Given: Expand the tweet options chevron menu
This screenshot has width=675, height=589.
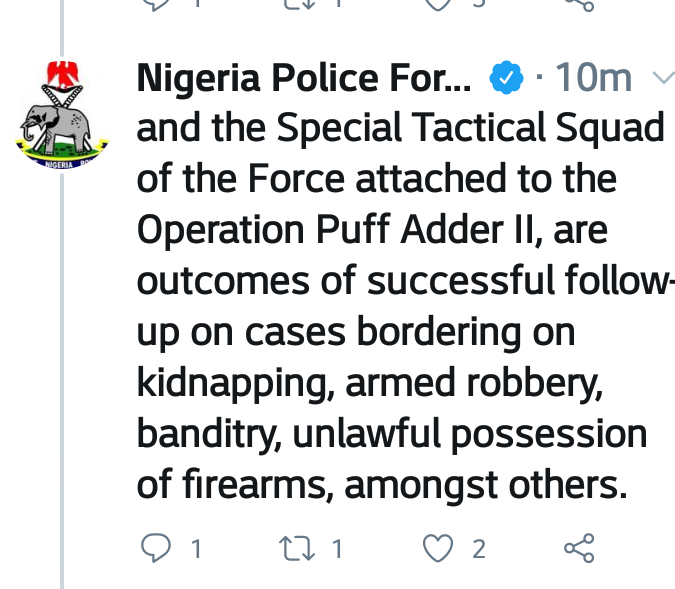Looking at the screenshot, I should tap(663, 78).
